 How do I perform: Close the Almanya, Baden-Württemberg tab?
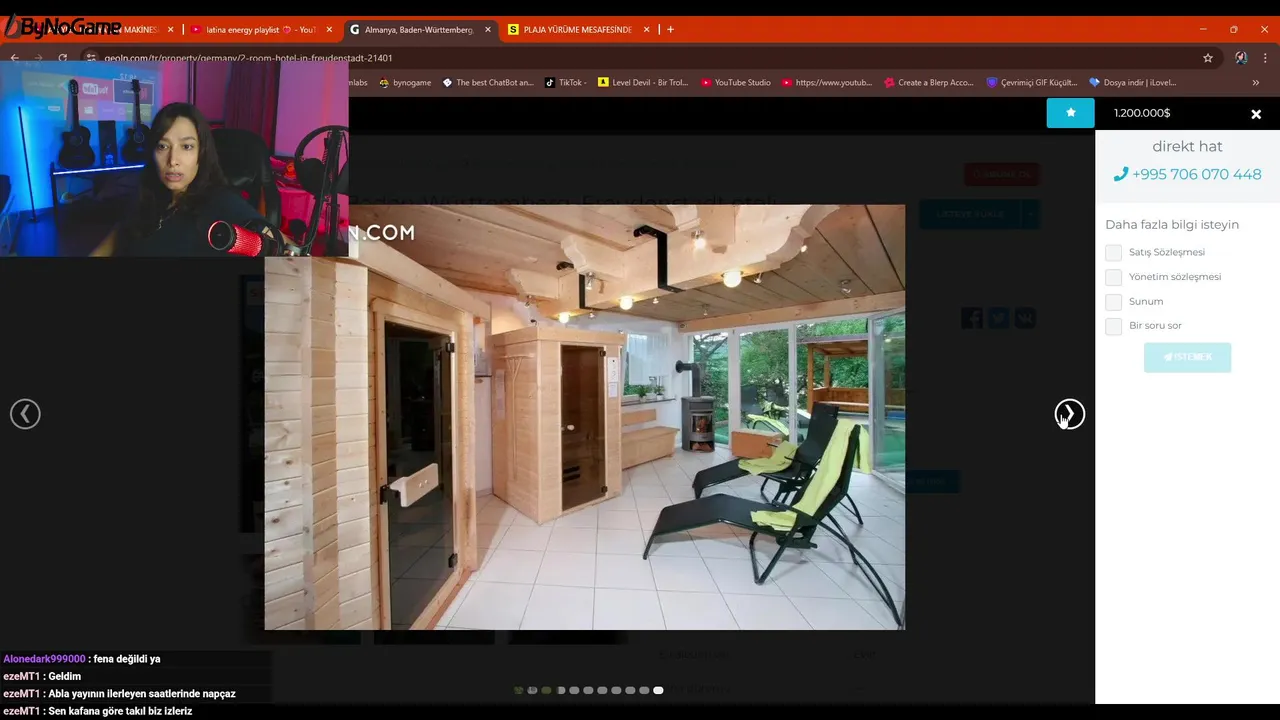(x=488, y=30)
